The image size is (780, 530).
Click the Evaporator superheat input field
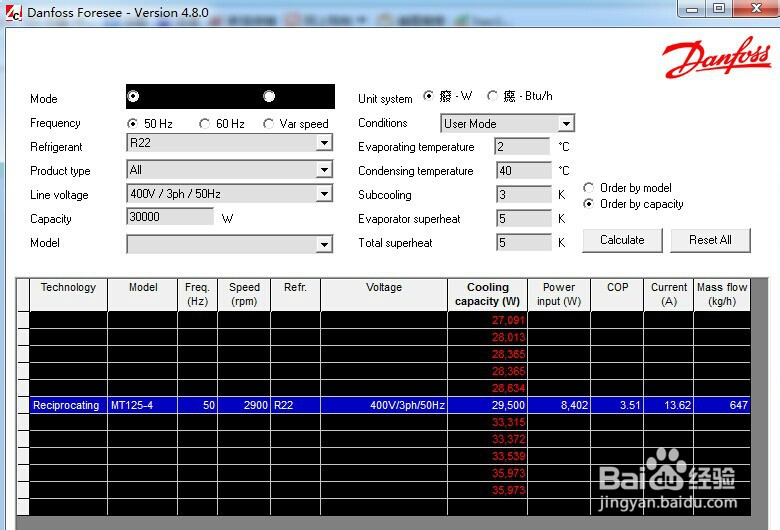tap(524, 218)
